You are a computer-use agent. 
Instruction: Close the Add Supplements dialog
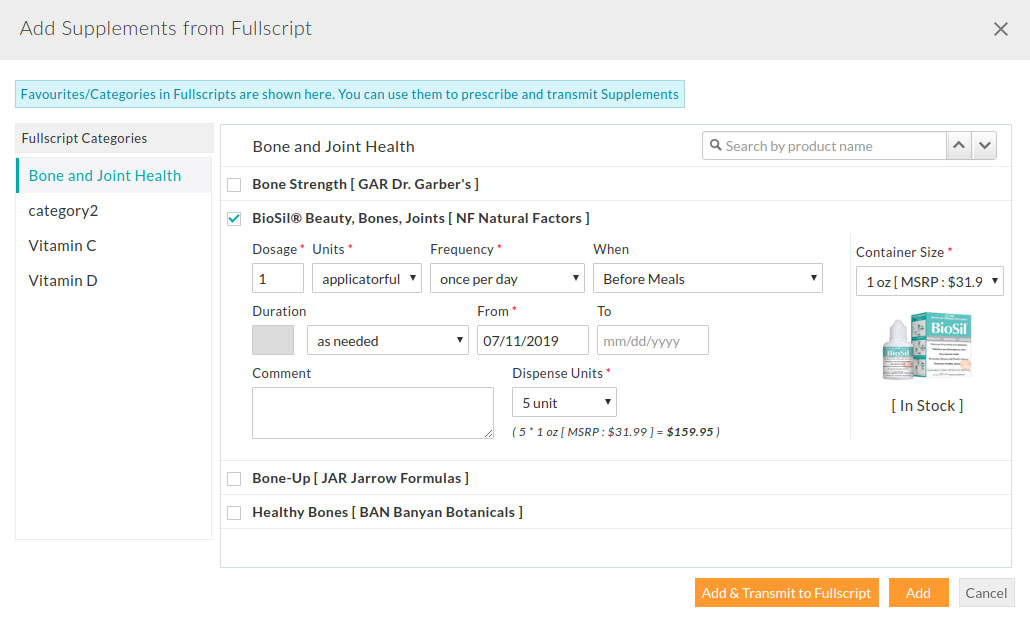[x=1001, y=29]
